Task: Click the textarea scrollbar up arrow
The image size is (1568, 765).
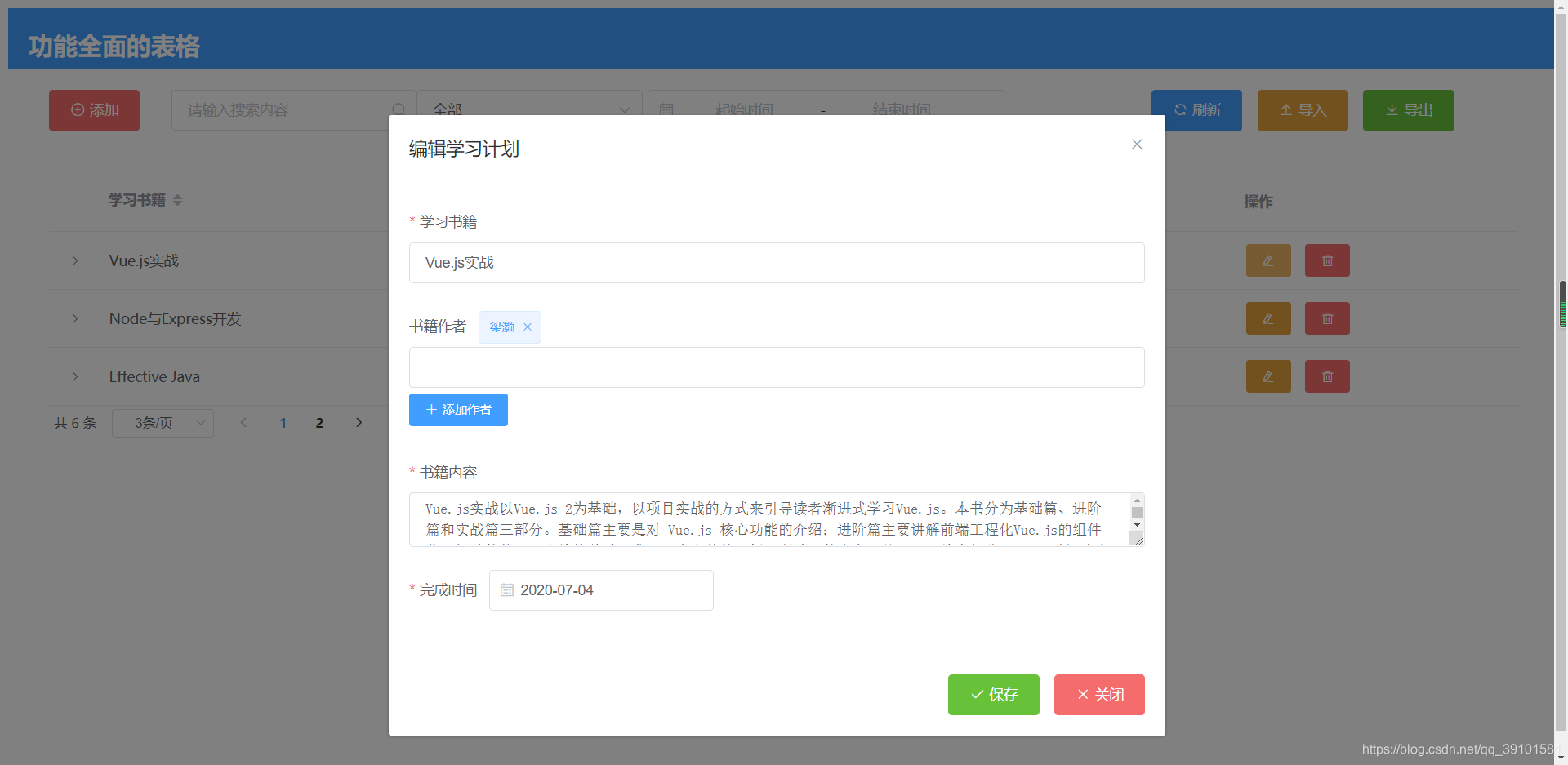Action: tap(1137, 500)
